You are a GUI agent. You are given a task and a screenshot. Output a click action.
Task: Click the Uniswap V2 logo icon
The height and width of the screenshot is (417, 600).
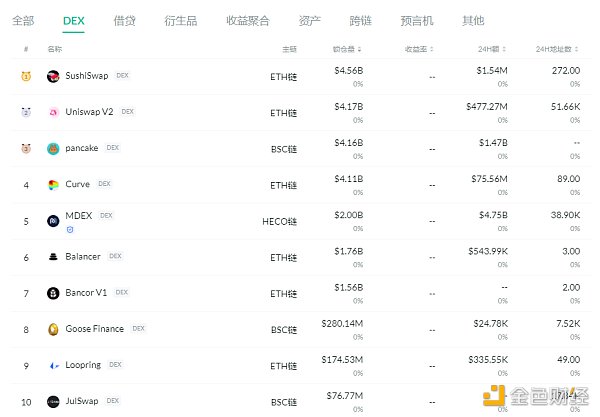[53, 112]
